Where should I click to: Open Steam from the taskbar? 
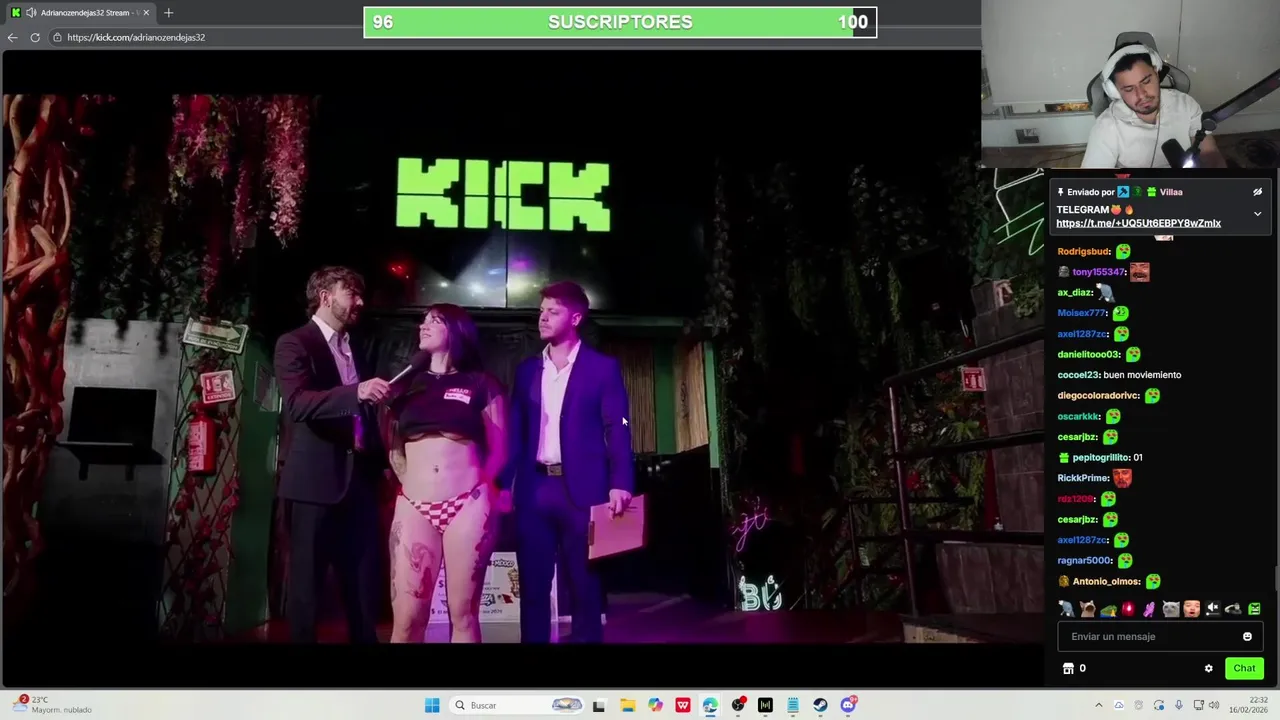pos(820,705)
